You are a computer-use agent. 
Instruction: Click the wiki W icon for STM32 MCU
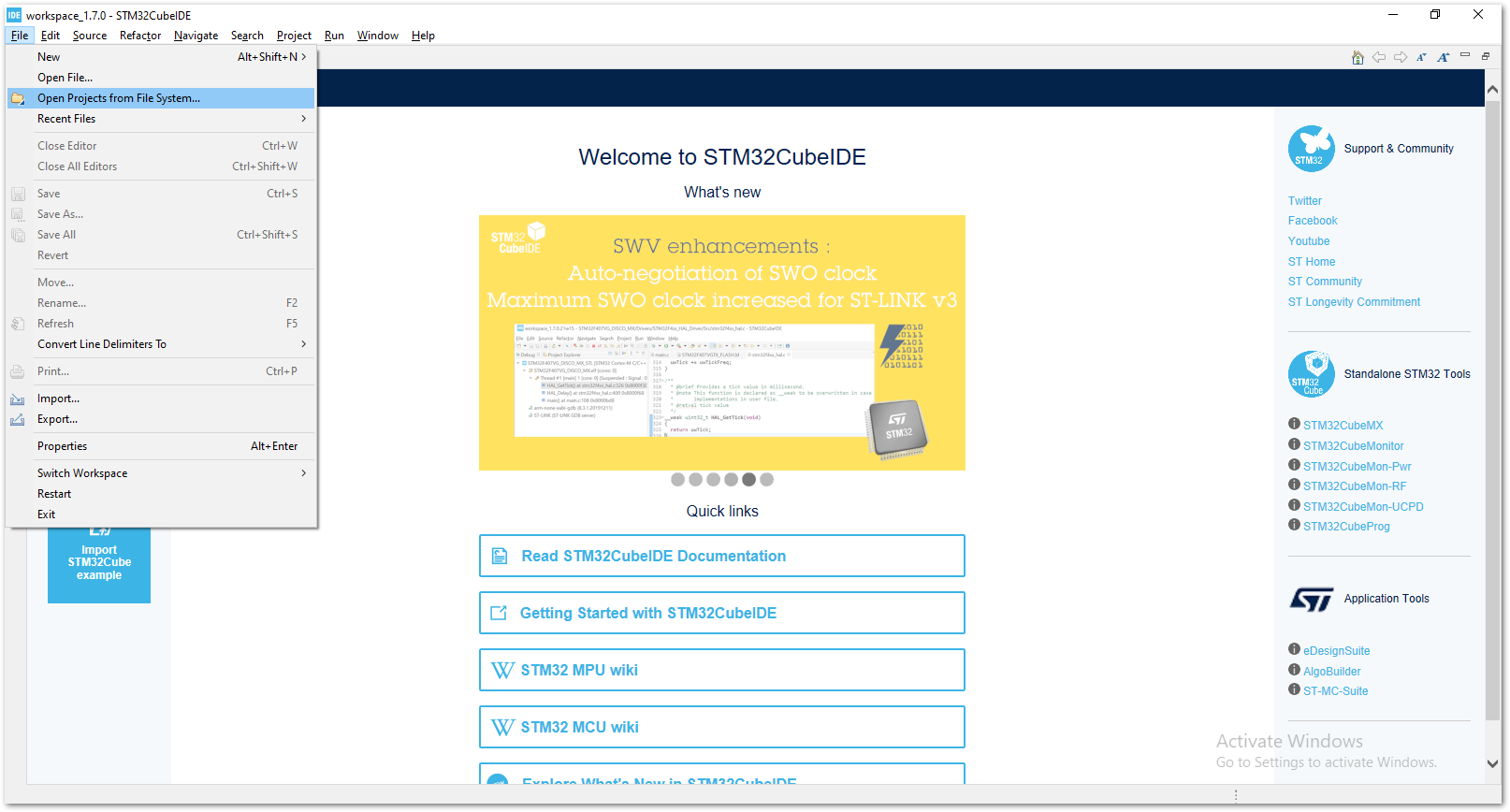[502, 727]
